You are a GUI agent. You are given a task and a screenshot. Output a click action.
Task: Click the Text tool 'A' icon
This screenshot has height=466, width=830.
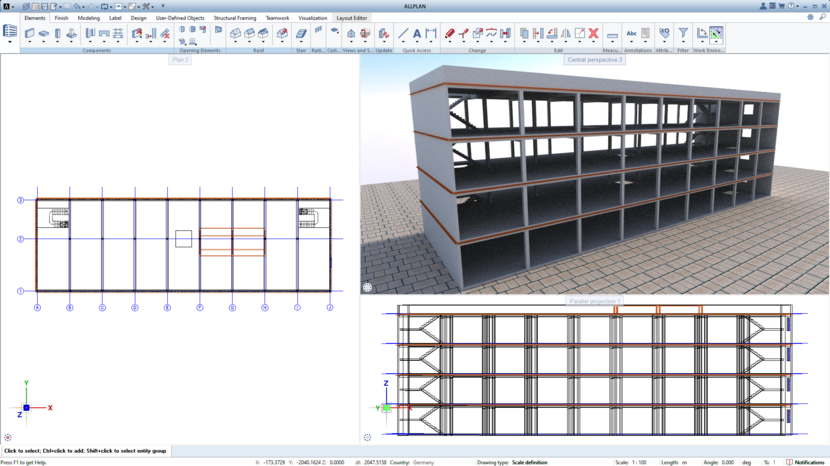click(417, 33)
